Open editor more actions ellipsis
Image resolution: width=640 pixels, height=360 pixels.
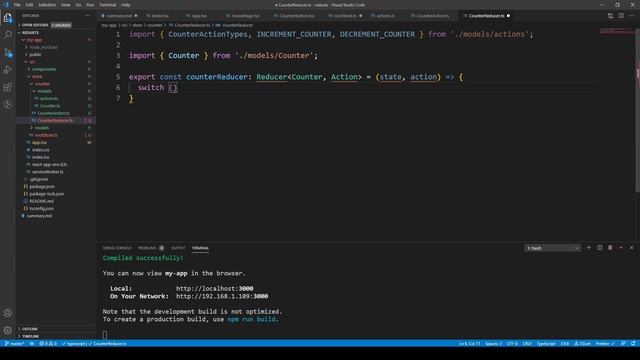[632, 16]
